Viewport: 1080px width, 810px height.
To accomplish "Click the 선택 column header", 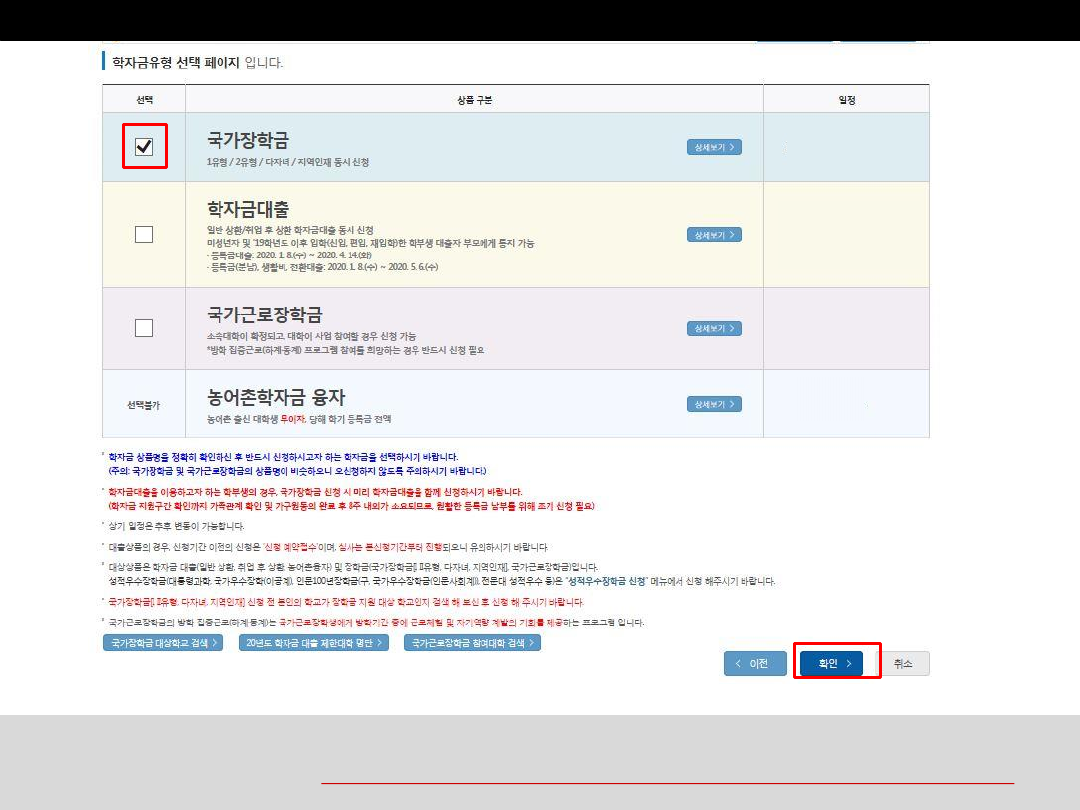I will [144, 100].
